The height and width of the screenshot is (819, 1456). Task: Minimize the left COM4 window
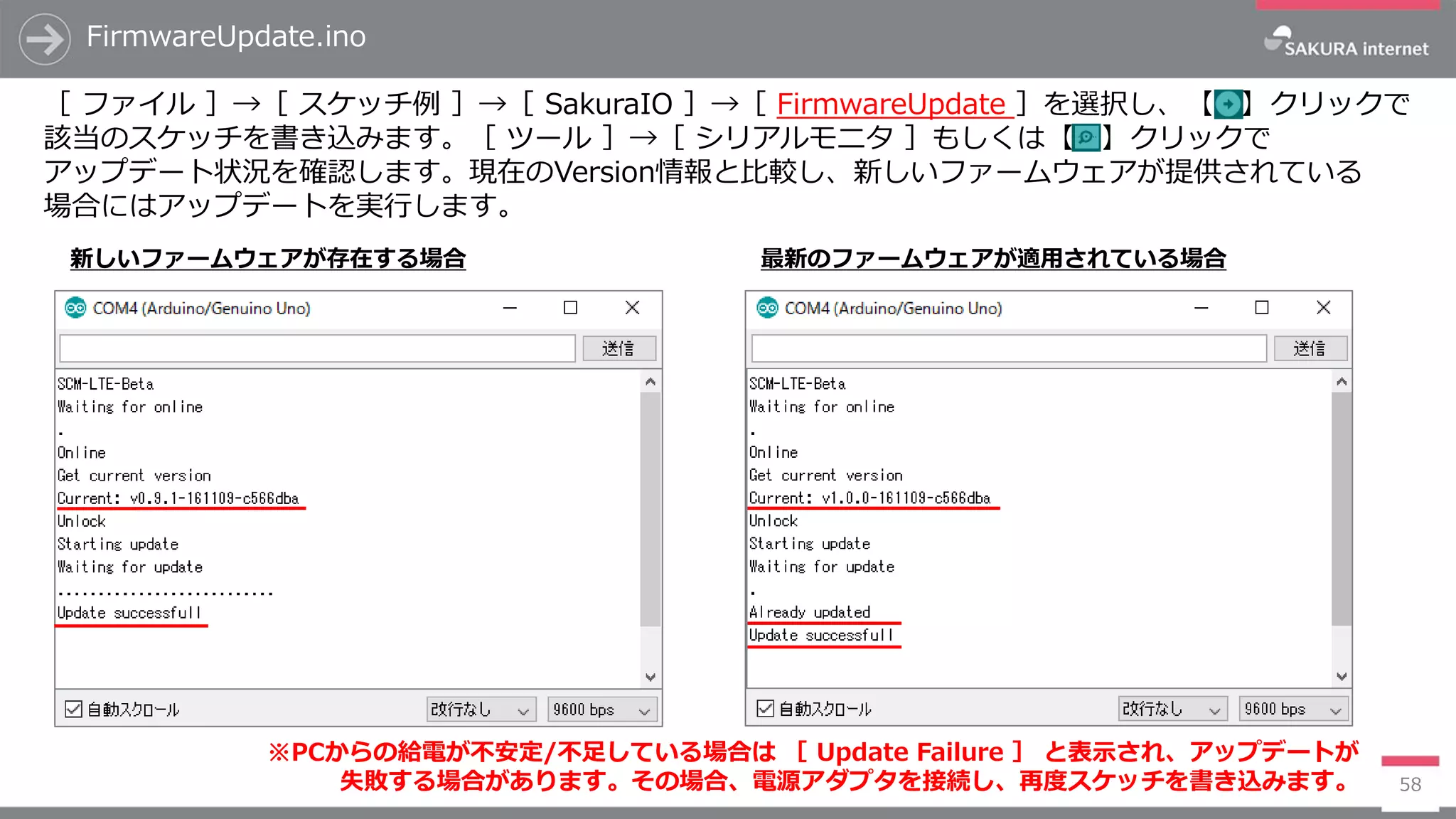click(x=510, y=308)
